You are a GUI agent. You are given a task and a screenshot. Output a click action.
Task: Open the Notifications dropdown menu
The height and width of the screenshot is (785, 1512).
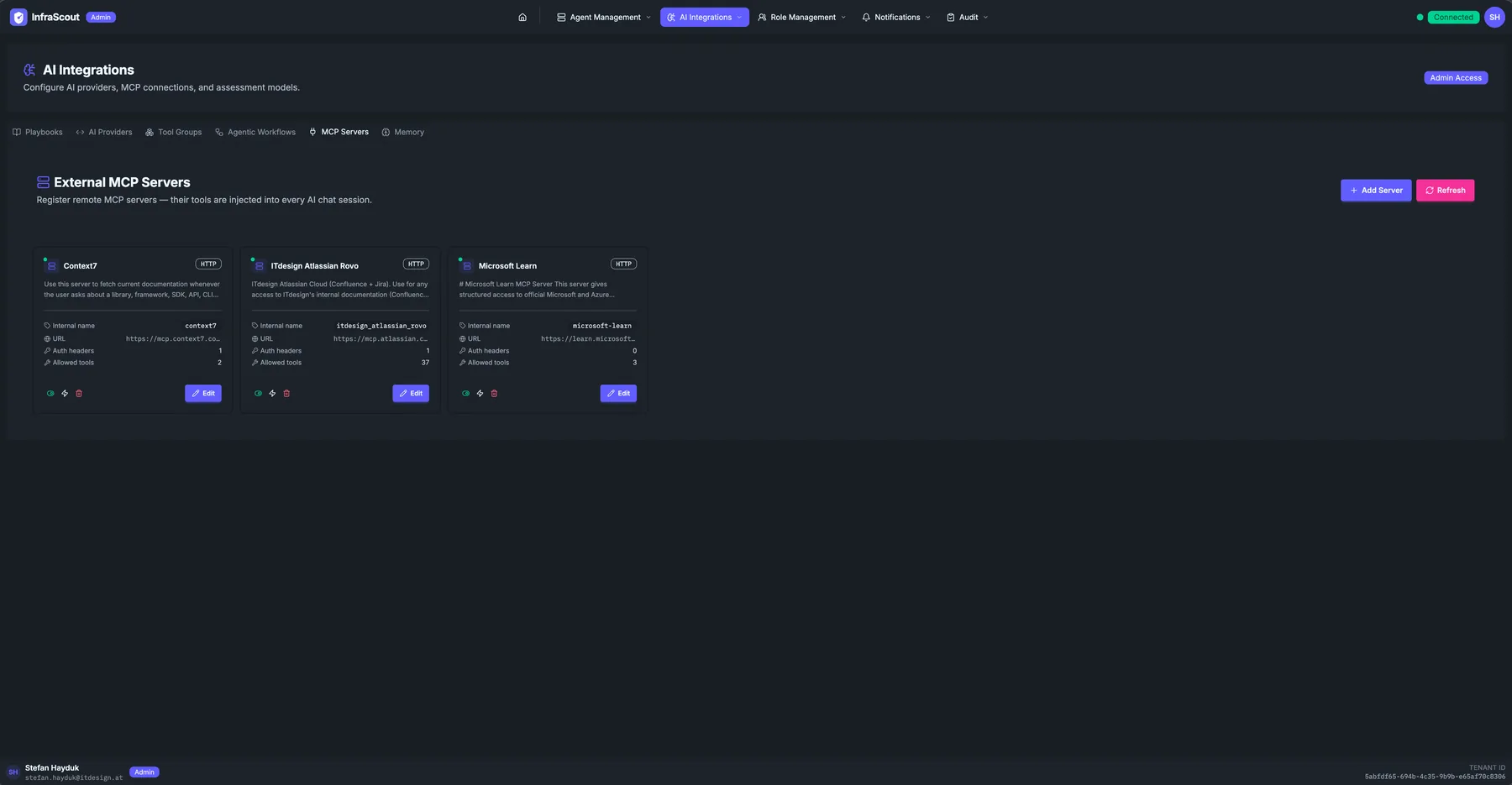[x=896, y=17]
